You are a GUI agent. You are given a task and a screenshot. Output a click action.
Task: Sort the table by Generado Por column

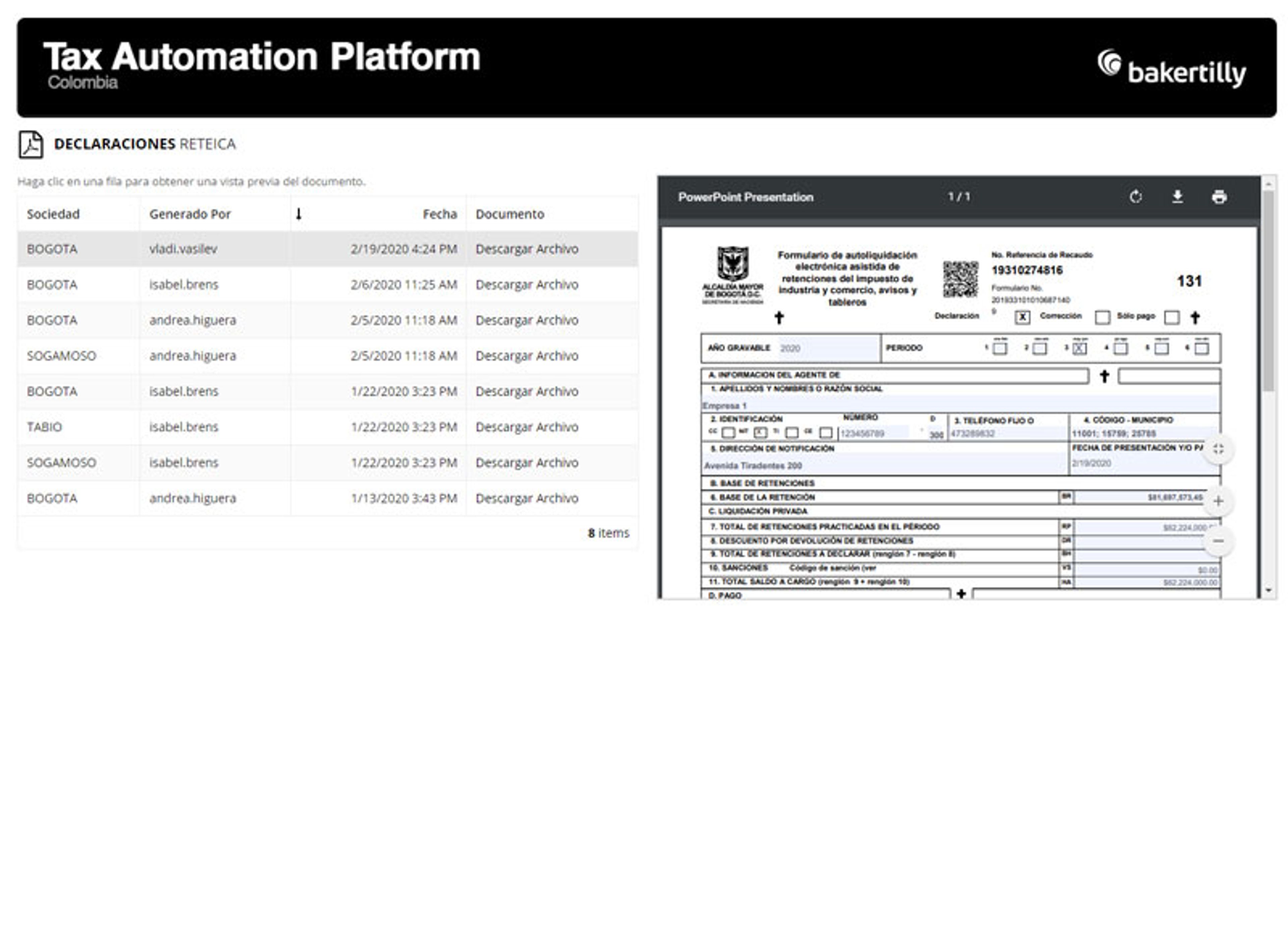click(190, 214)
